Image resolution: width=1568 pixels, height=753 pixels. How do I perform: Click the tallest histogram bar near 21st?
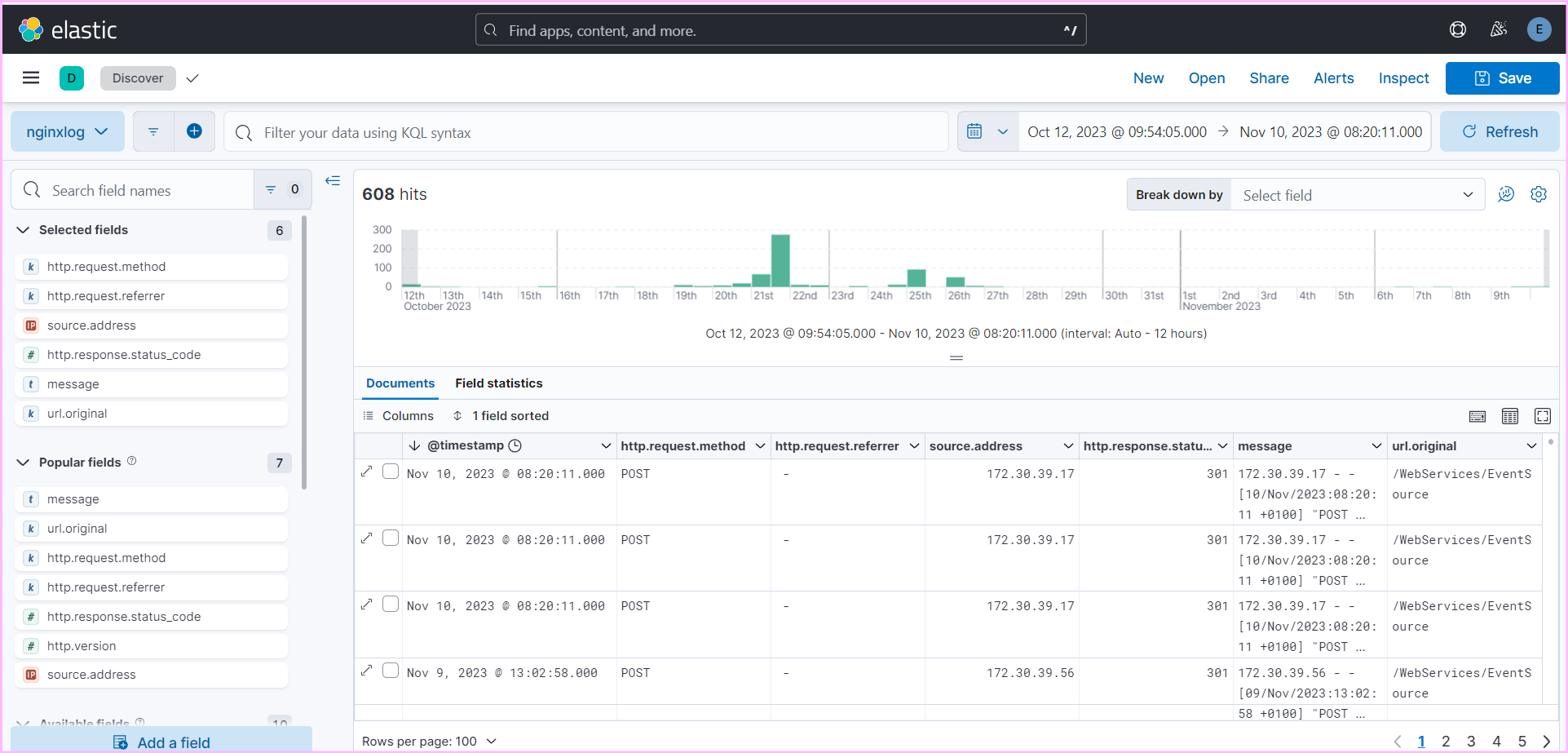pyautogui.click(x=780, y=260)
